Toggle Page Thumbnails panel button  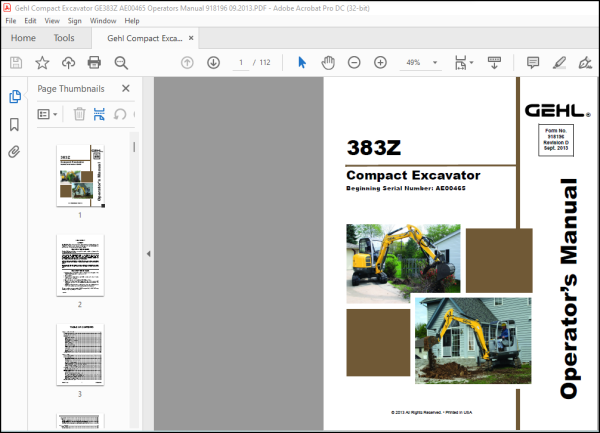pos(15,96)
